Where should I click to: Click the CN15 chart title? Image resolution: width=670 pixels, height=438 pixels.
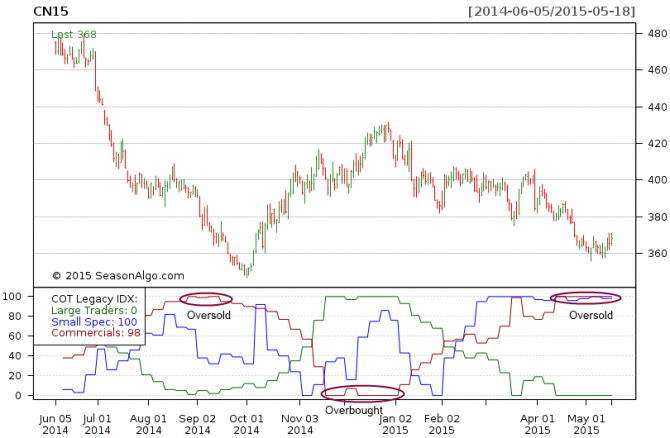51,11
